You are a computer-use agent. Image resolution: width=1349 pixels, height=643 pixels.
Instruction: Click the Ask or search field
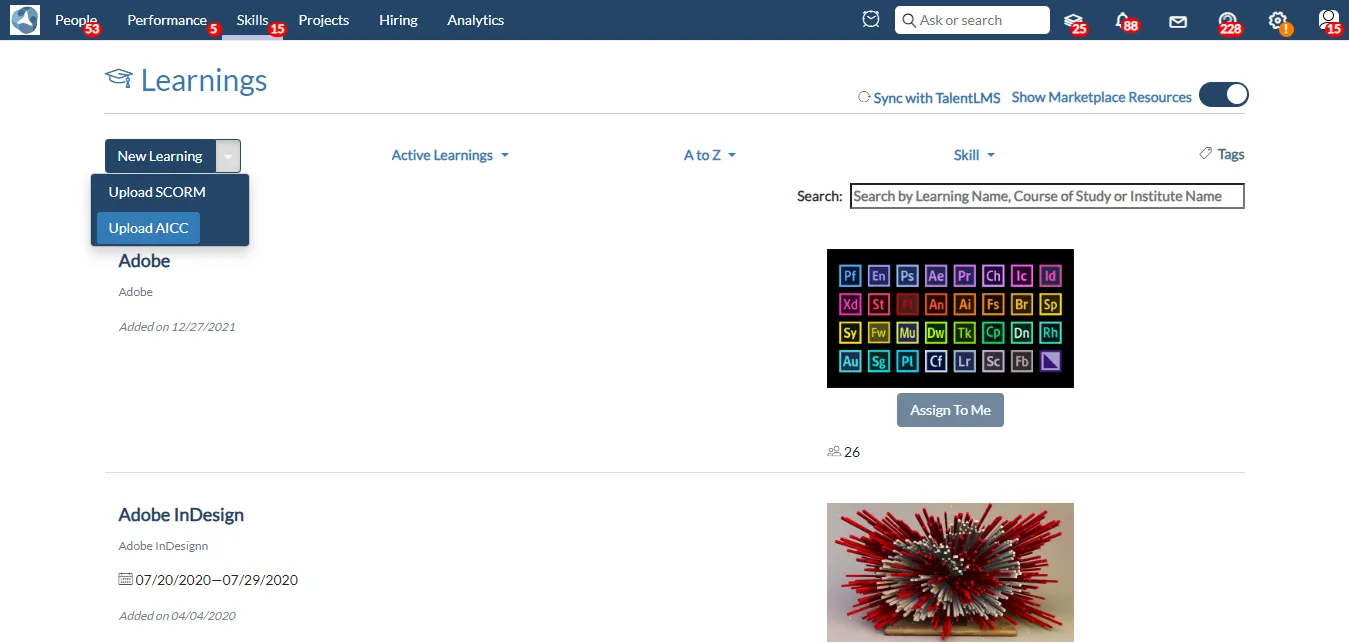972,20
